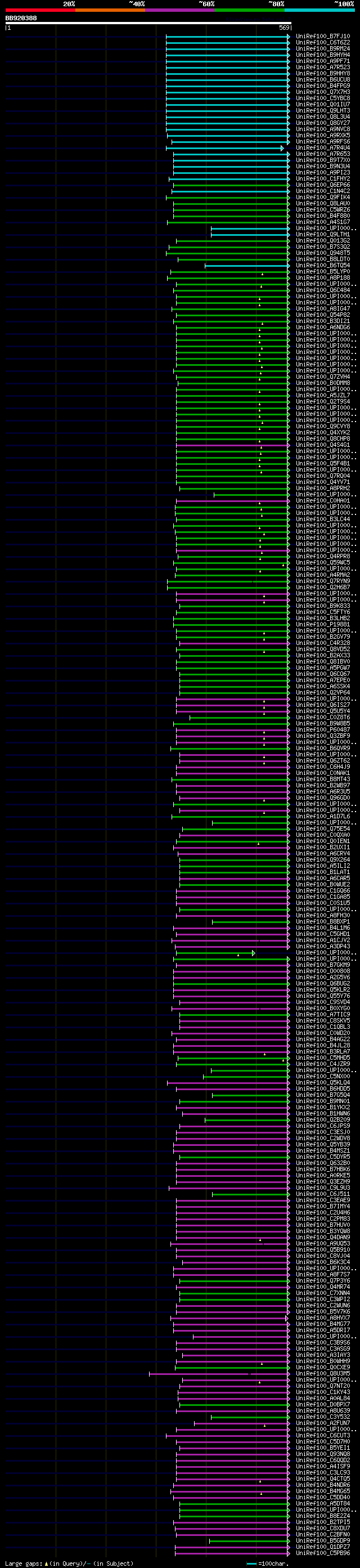Select hit UniRef100_B7FJ10
The width and height of the screenshot is (360, 1568).
pyautogui.click(x=323, y=37)
